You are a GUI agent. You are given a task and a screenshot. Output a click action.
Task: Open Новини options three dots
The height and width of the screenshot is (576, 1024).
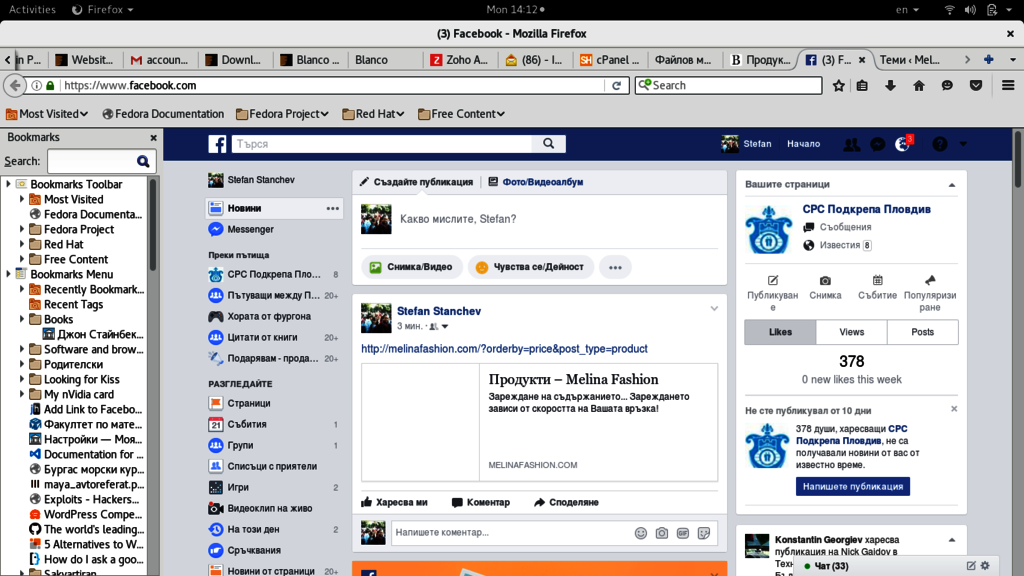[332, 208]
